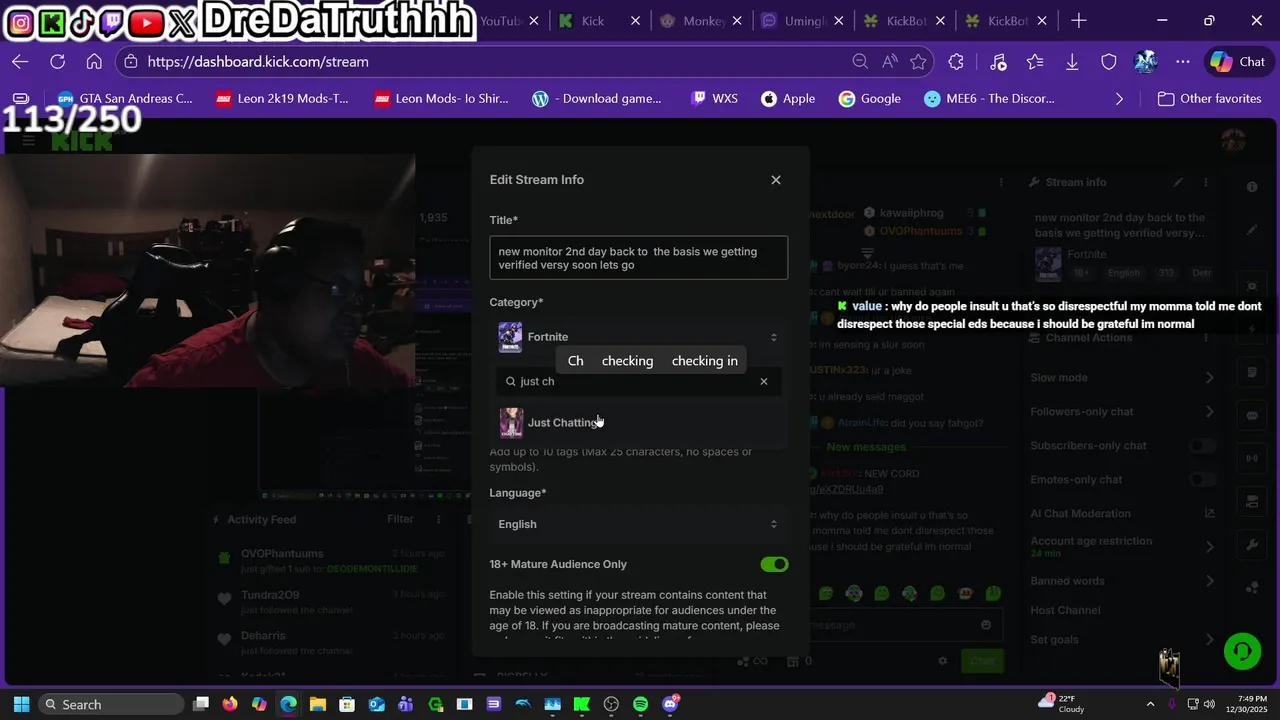Click into the stream title field

coord(638,258)
